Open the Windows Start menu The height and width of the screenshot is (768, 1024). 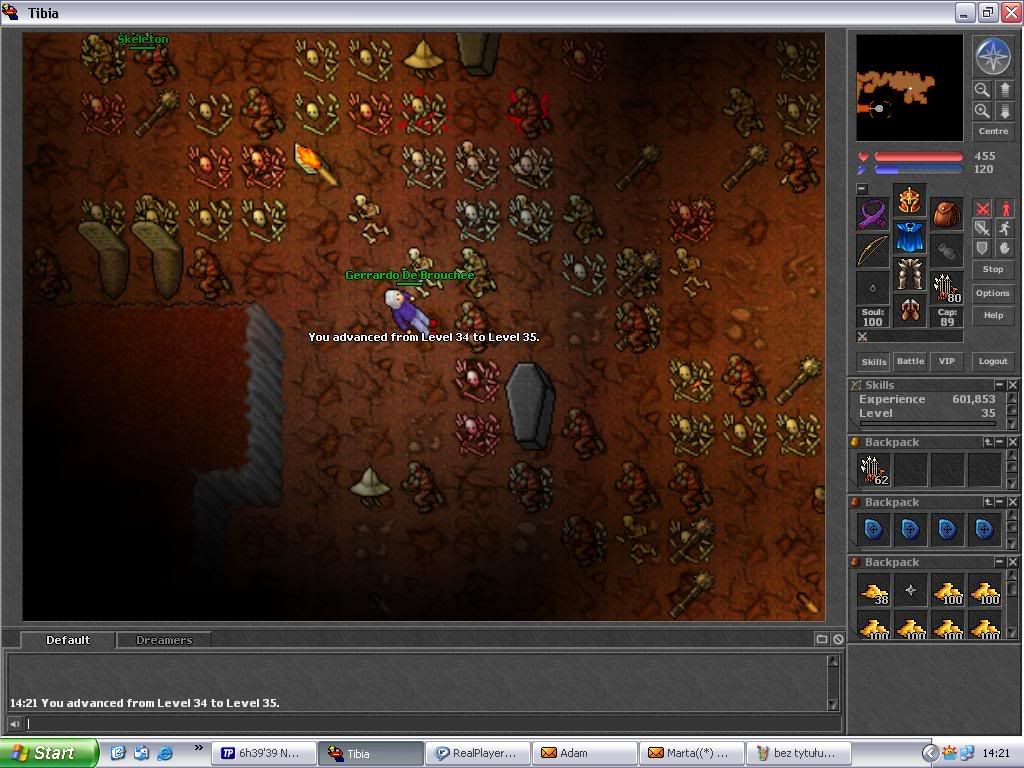[50, 753]
